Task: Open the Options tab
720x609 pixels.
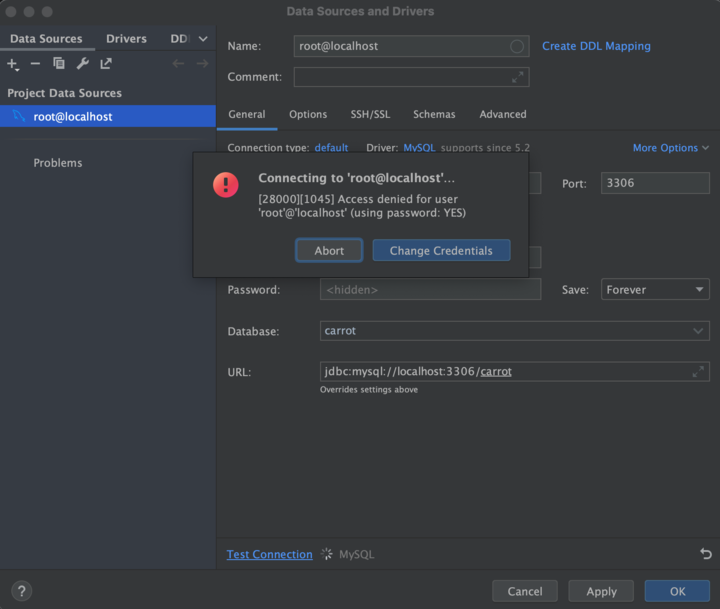Action: pos(308,114)
